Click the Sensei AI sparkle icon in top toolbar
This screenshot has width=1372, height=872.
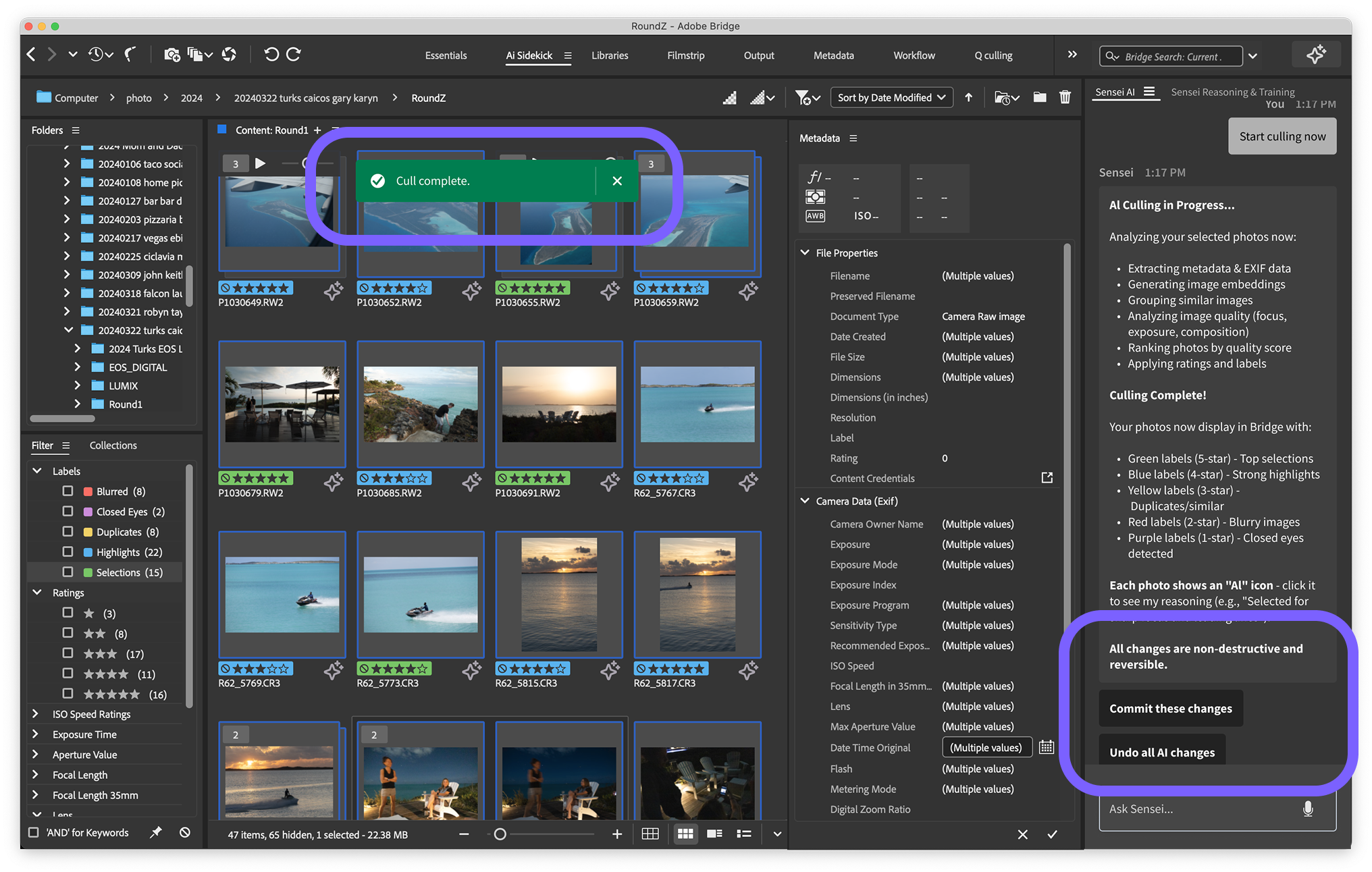[1315, 55]
